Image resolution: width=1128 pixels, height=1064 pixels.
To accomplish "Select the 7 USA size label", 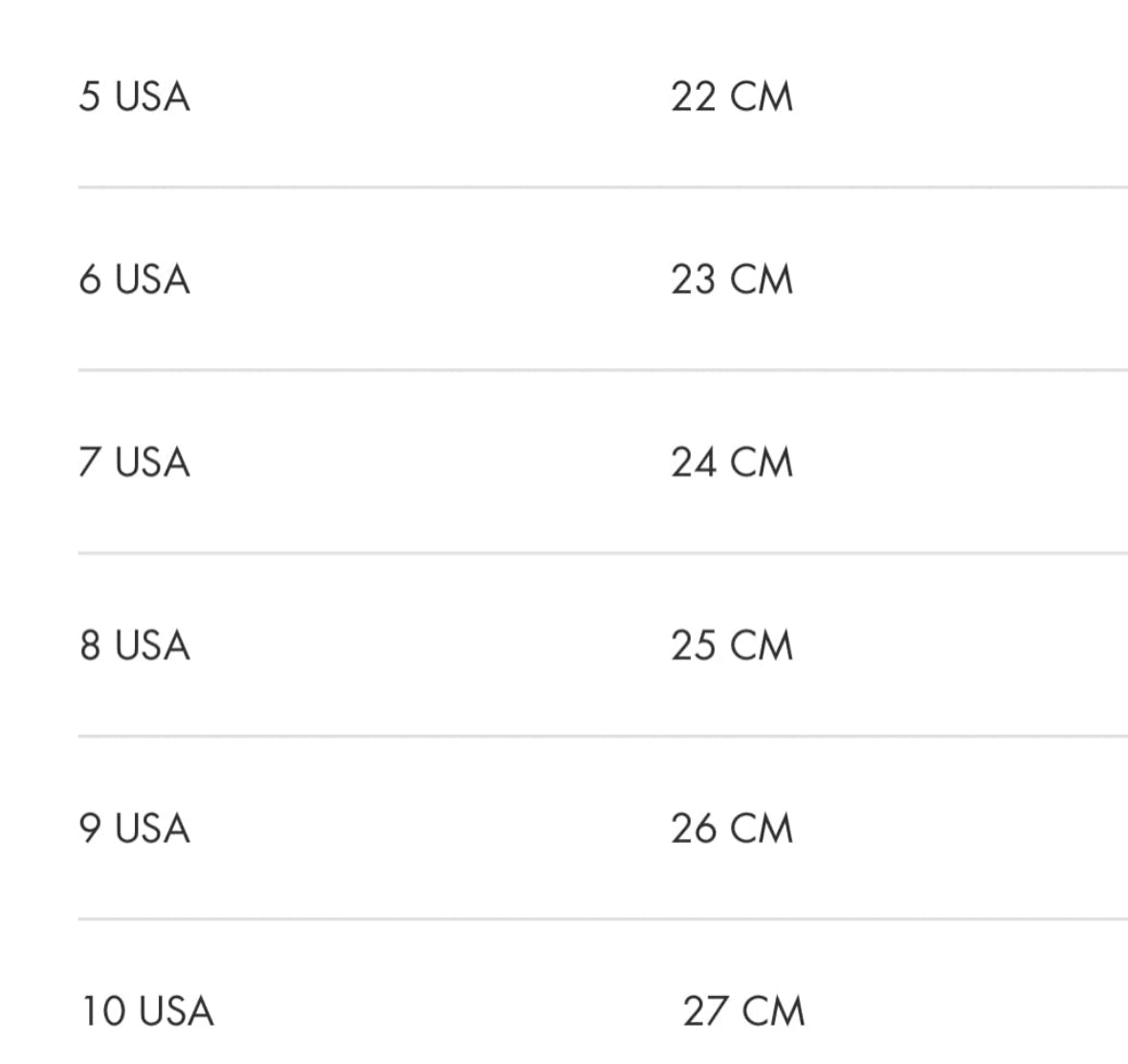I will (135, 462).
